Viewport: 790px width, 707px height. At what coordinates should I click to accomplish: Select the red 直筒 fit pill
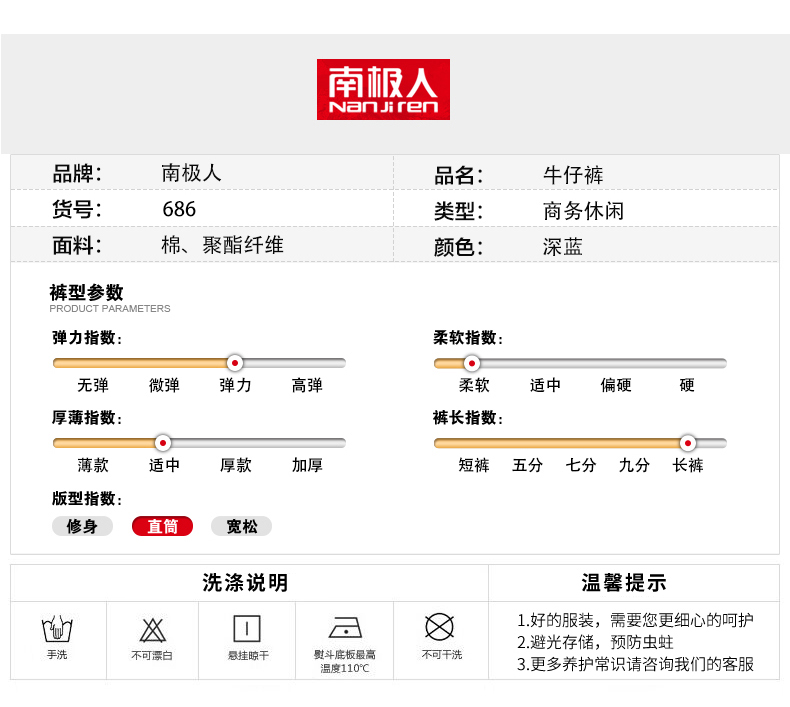[162, 526]
